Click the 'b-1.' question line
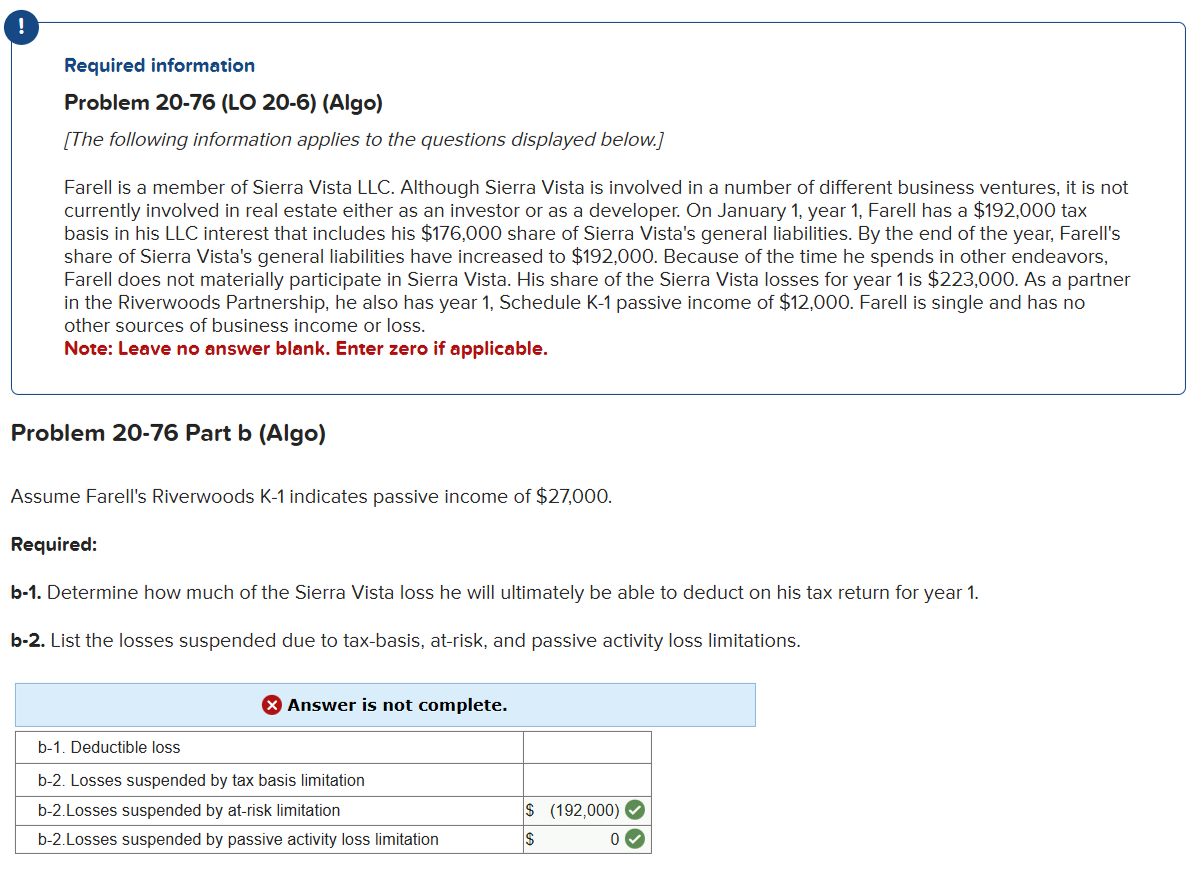This screenshot has width=1194, height=883. 495,592
